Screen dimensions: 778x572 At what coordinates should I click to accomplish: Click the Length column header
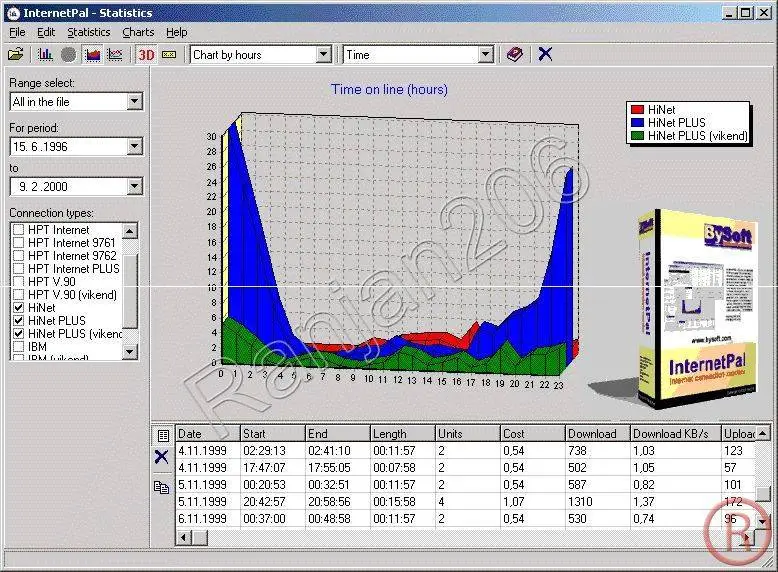[403, 434]
